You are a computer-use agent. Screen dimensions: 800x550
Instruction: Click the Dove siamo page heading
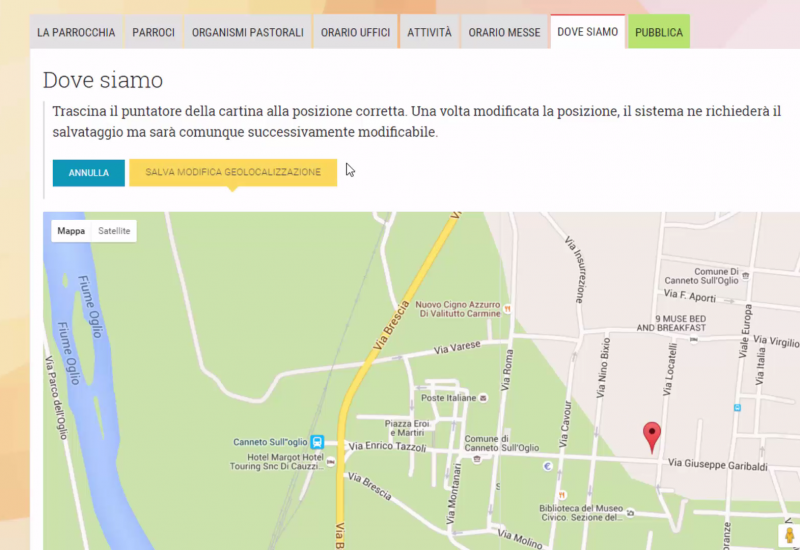pyautogui.click(x=103, y=80)
